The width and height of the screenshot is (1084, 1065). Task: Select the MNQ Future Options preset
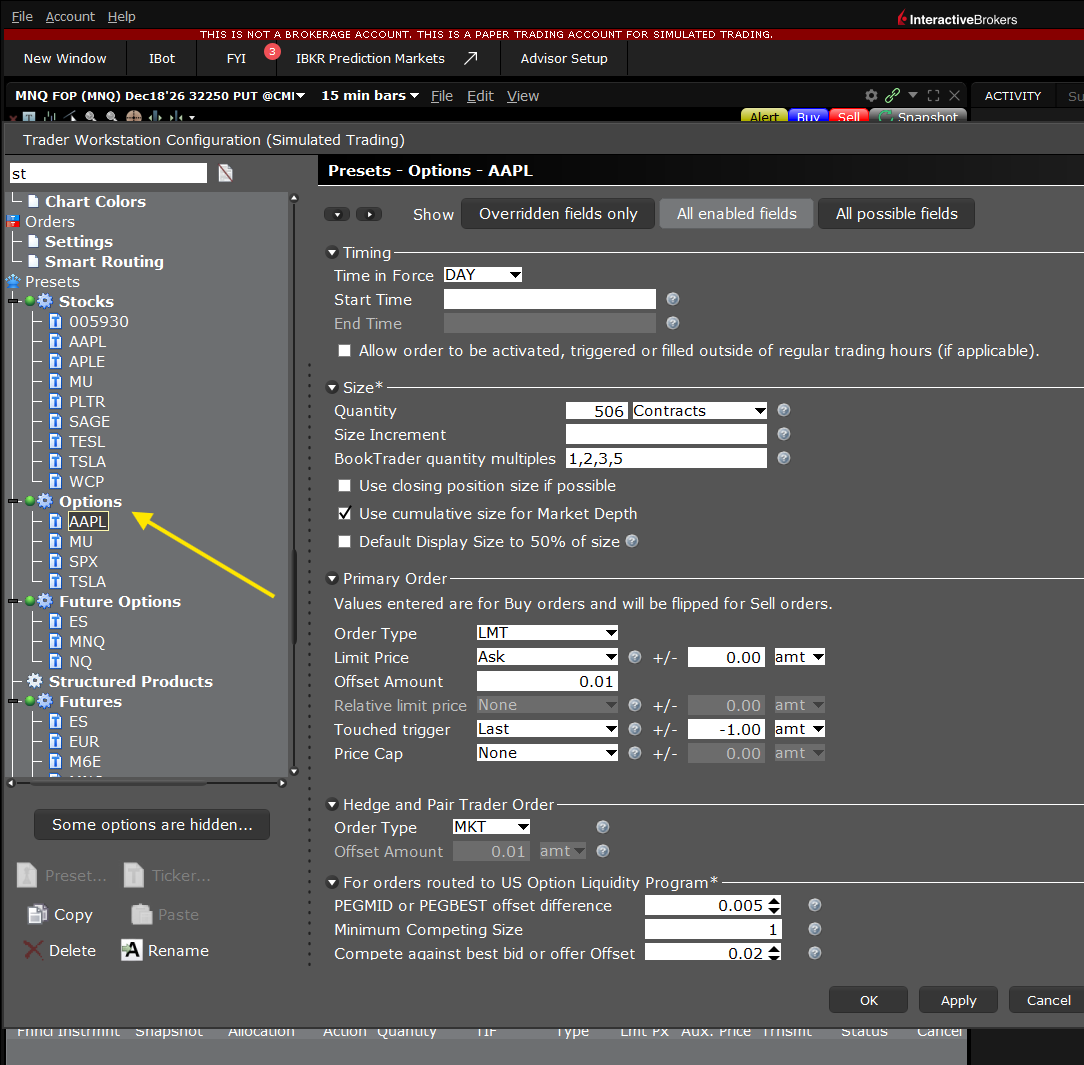point(86,641)
